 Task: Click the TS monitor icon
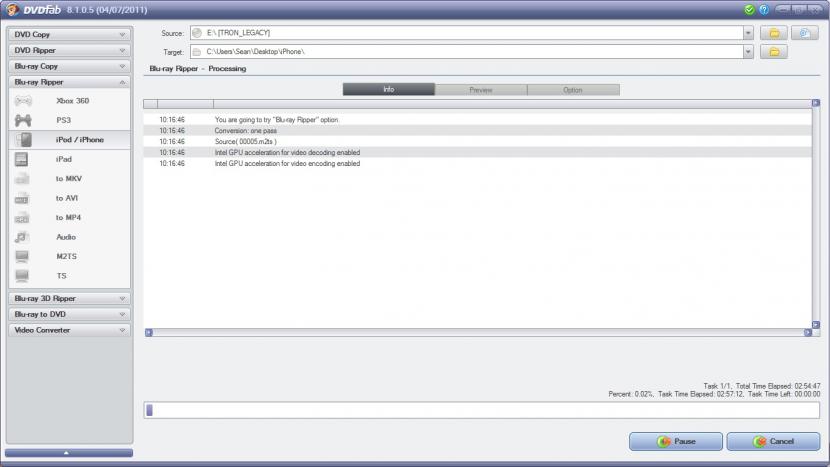pyautogui.click(x=22, y=276)
